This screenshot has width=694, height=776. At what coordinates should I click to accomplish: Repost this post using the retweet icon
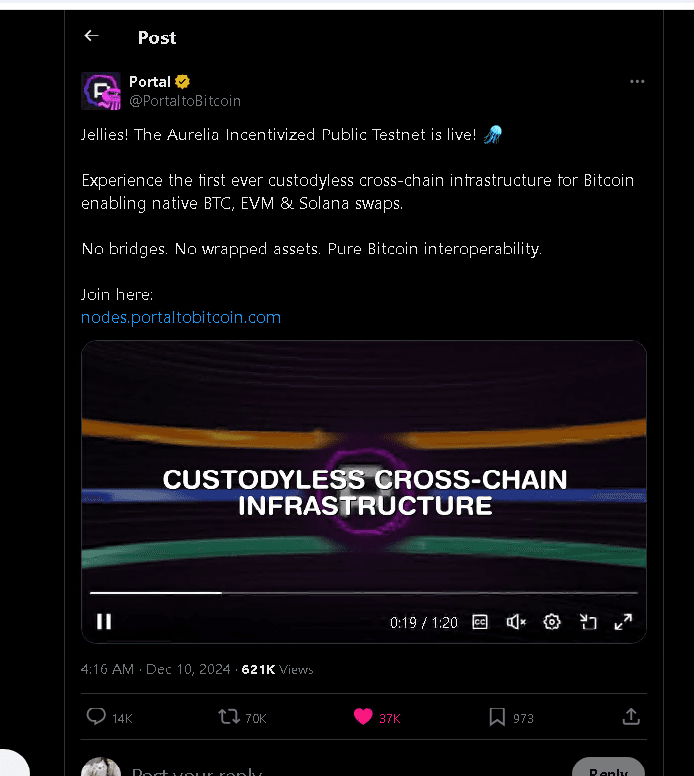pyautogui.click(x=229, y=716)
